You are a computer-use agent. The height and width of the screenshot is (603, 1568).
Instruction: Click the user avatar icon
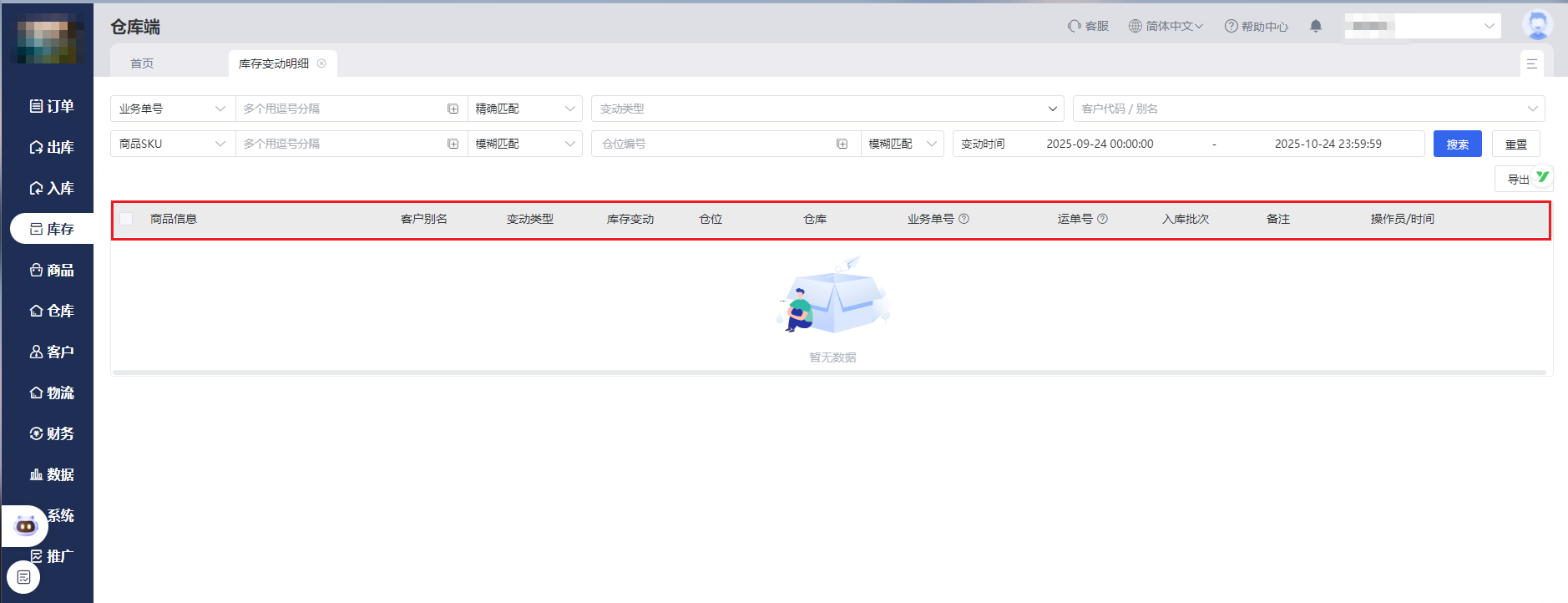click(1537, 25)
